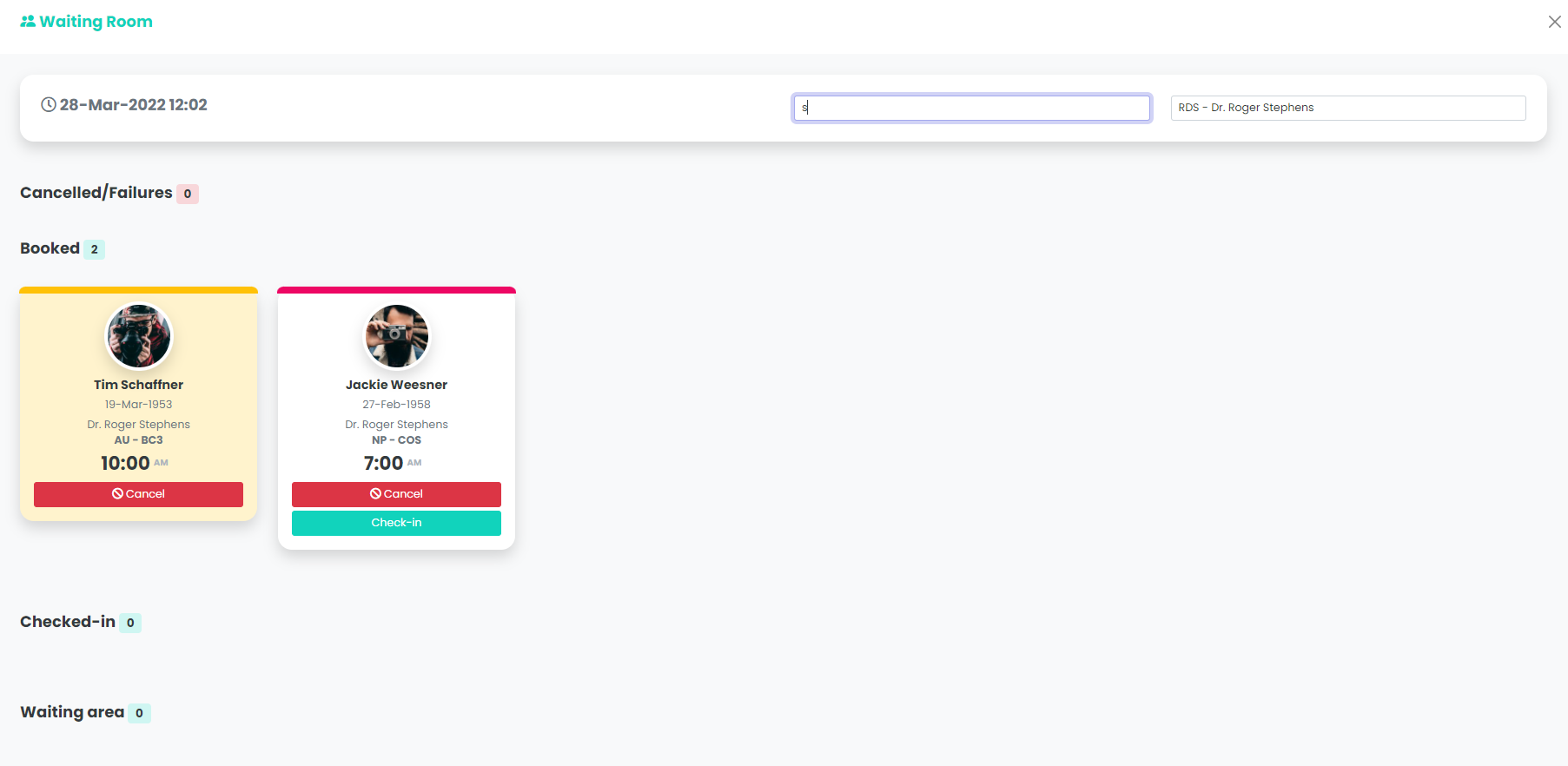Click the Checked-in count badge
Image resolution: width=1568 pixels, height=766 pixels.
point(130,623)
